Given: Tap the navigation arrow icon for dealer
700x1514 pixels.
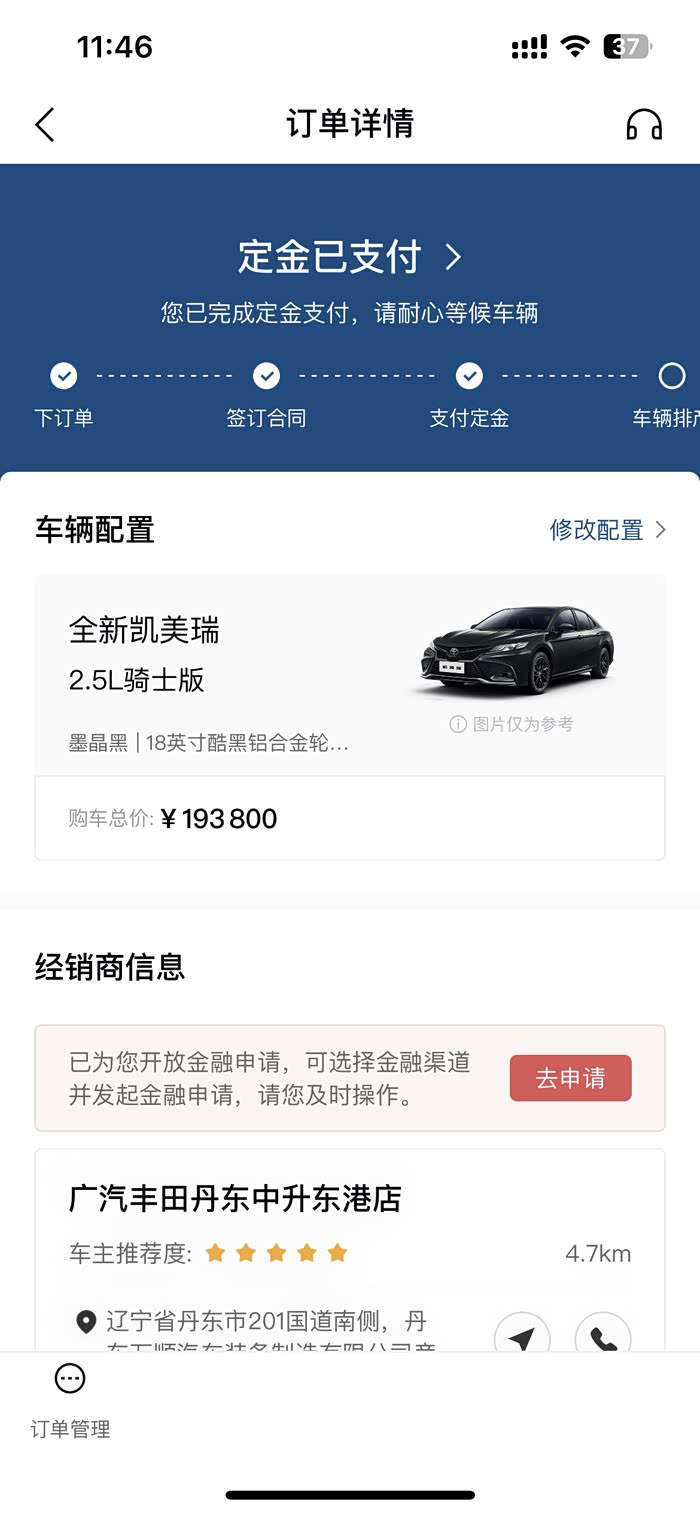Looking at the screenshot, I should pos(522,1335).
